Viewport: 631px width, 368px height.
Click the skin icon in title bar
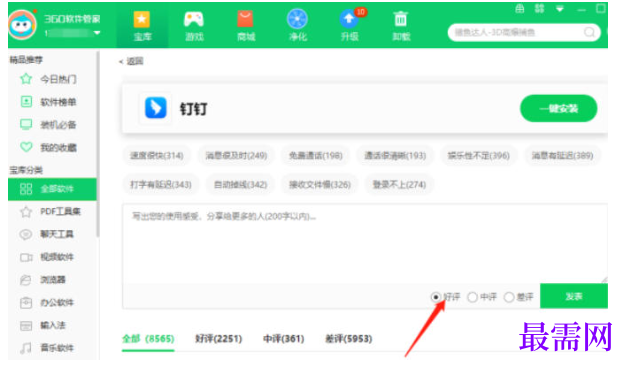point(539,8)
